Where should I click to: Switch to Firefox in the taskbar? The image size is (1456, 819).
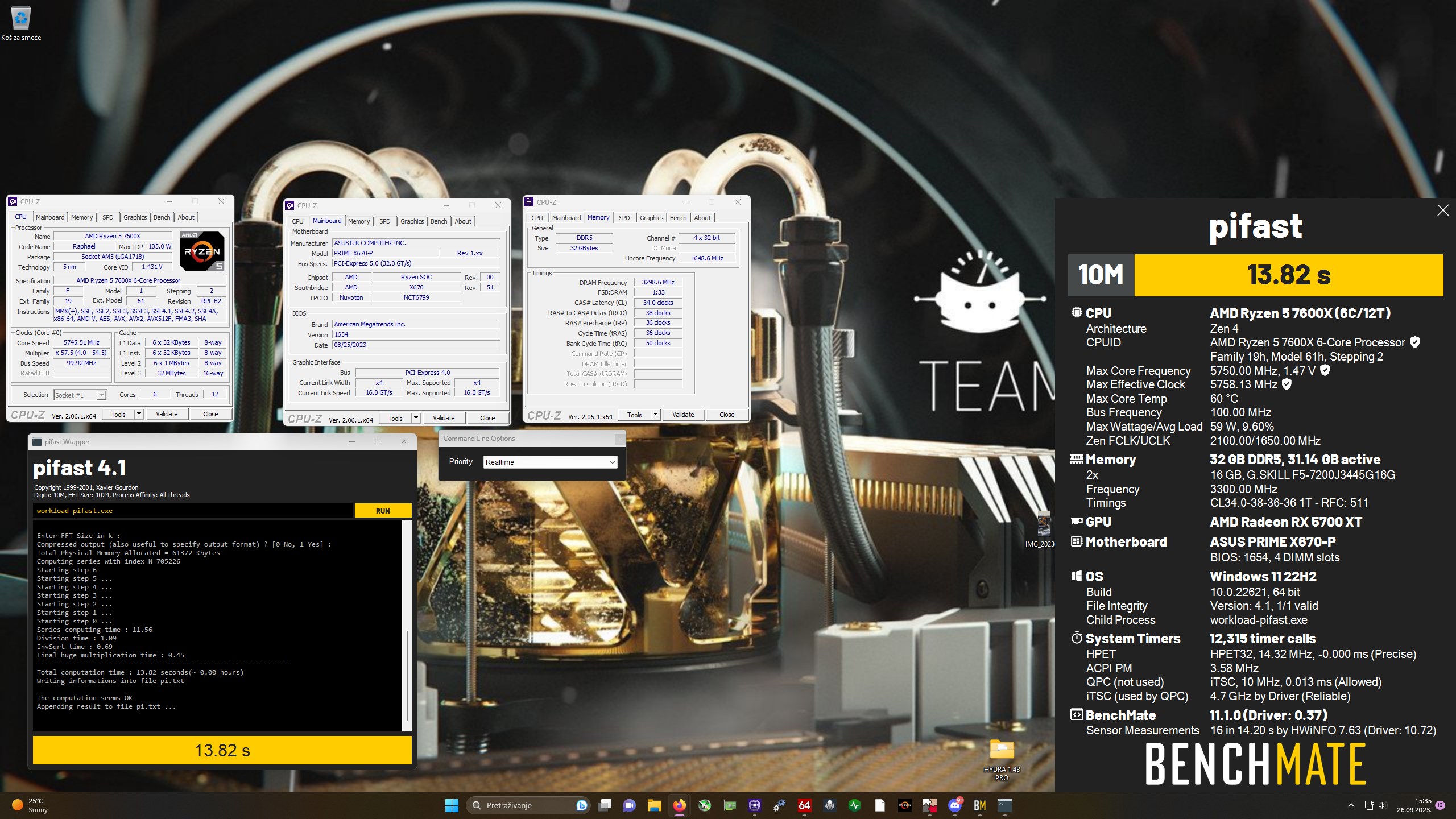click(x=679, y=805)
